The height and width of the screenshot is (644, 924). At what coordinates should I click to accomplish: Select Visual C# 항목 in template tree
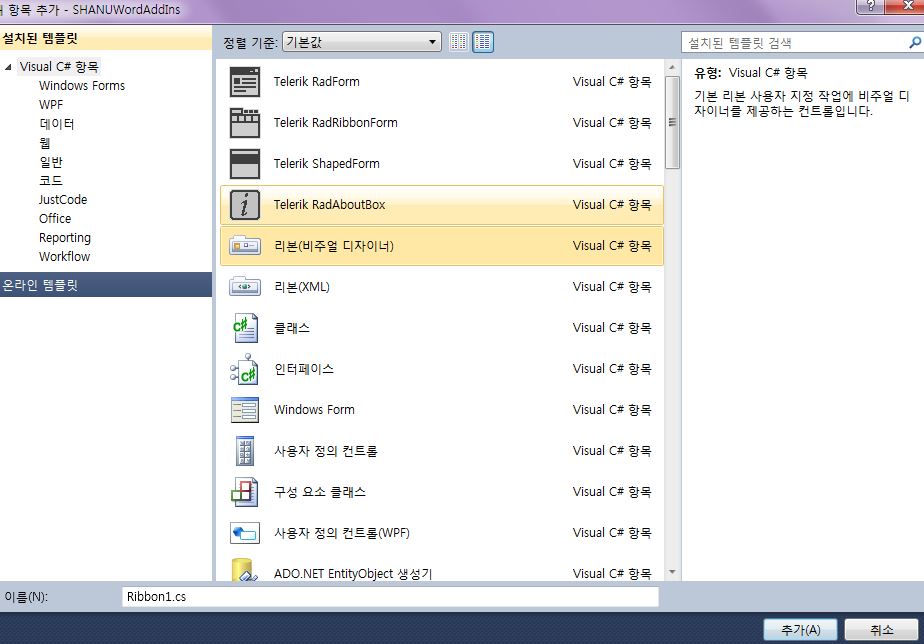click(59, 67)
